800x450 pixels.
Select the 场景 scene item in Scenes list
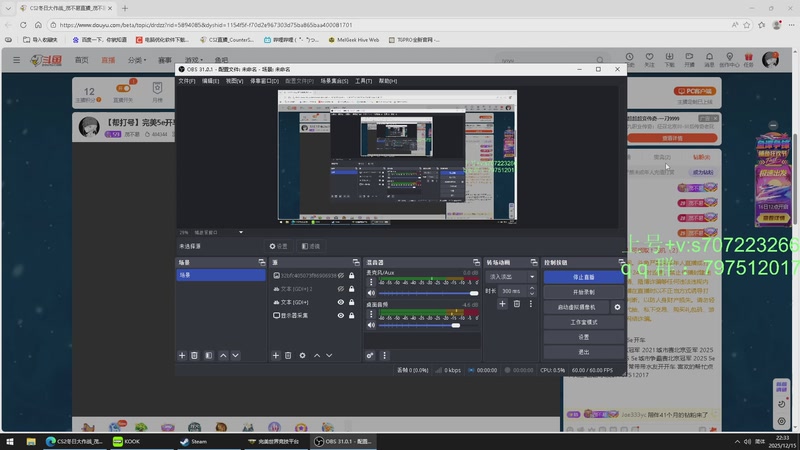(x=221, y=275)
